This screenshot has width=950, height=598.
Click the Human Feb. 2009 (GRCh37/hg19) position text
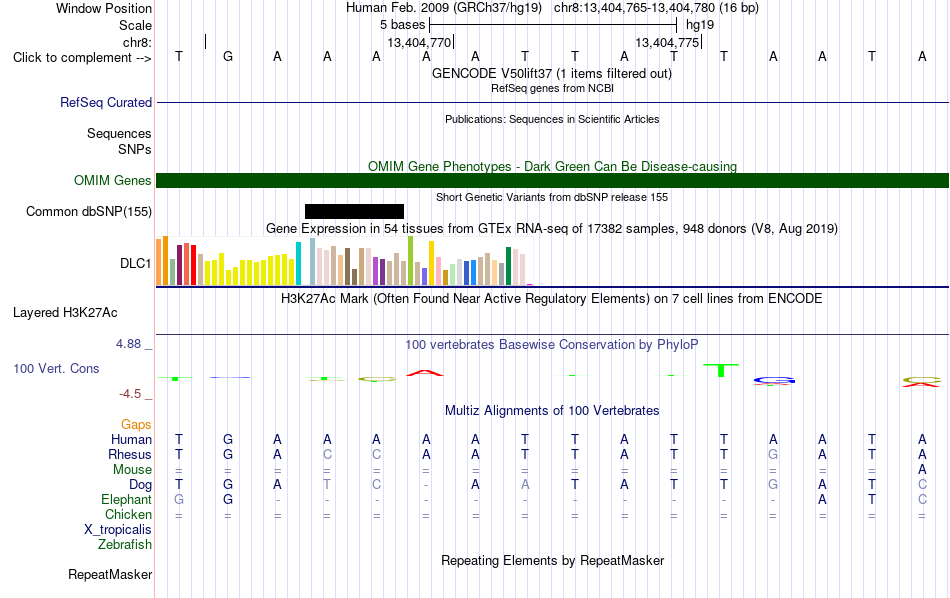click(552, 8)
